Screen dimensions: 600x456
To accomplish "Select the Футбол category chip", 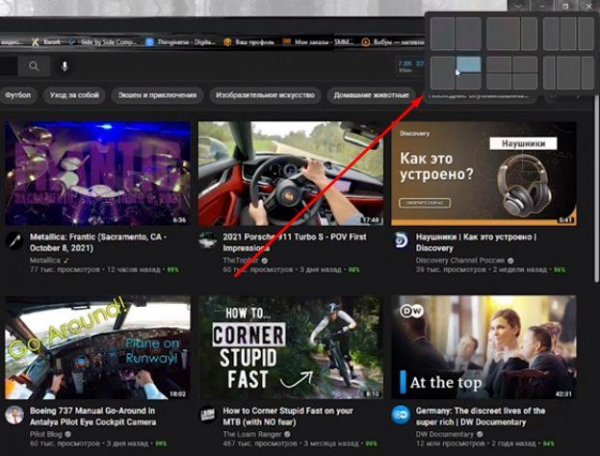I will tap(18, 95).
